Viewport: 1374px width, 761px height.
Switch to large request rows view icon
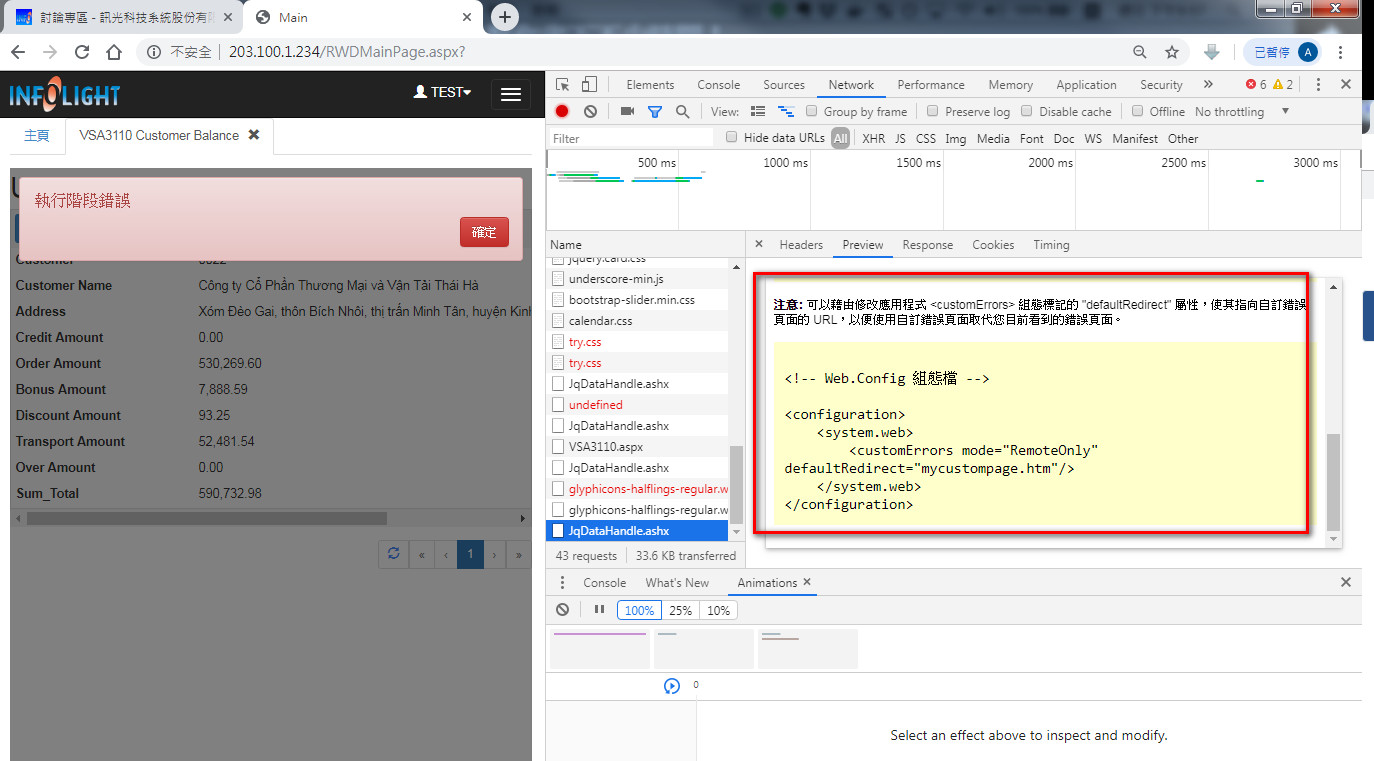click(758, 112)
